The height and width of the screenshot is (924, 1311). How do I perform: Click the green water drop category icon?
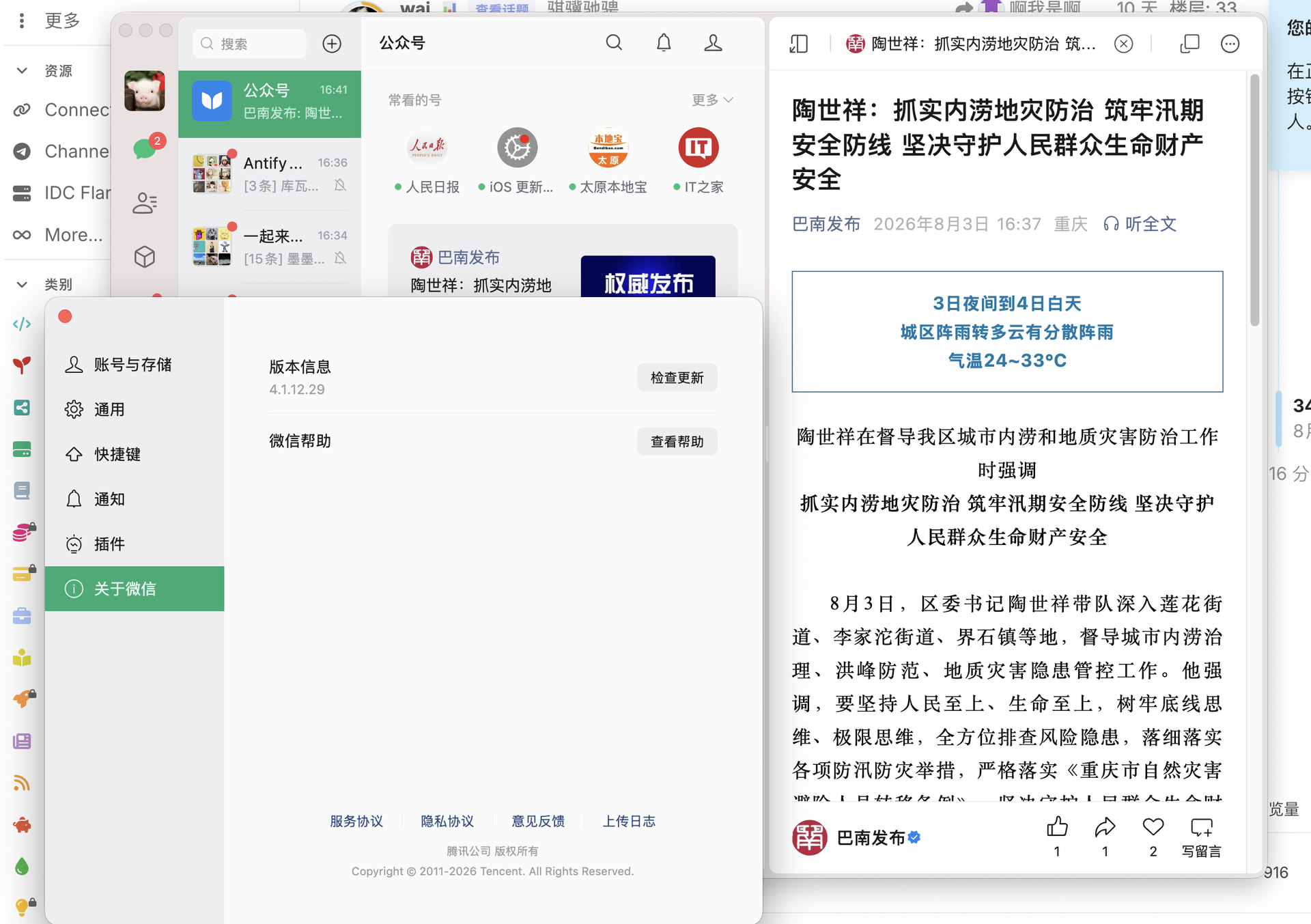(x=22, y=867)
